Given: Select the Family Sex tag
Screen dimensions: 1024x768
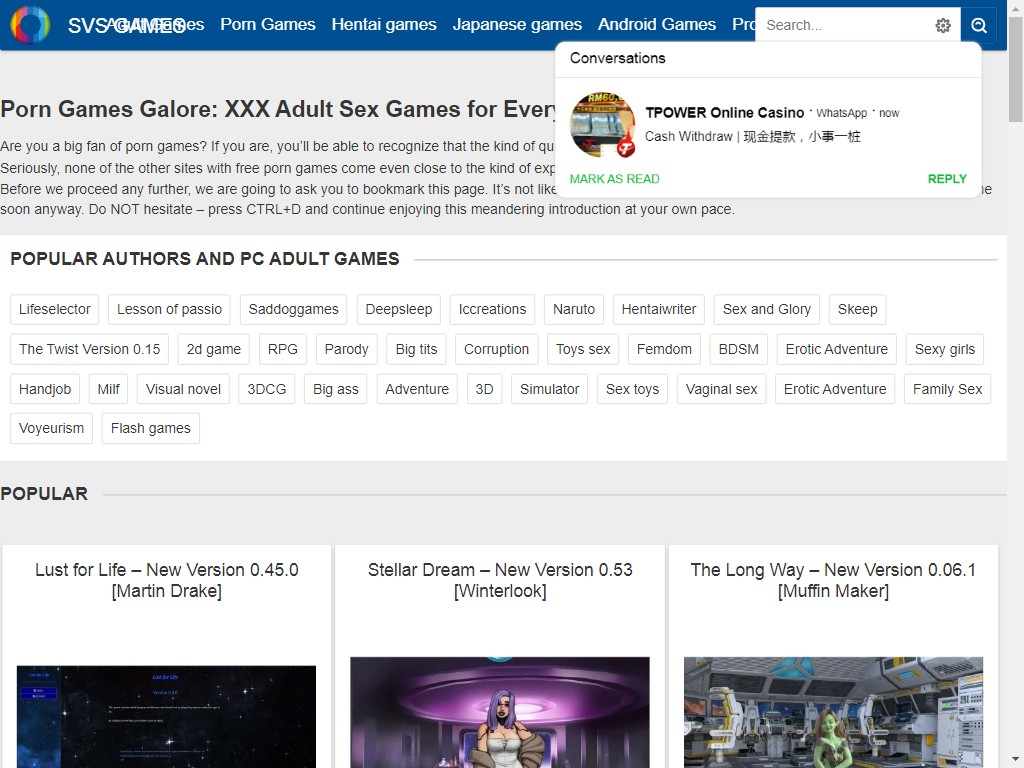Looking at the screenshot, I should tap(948, 389).
